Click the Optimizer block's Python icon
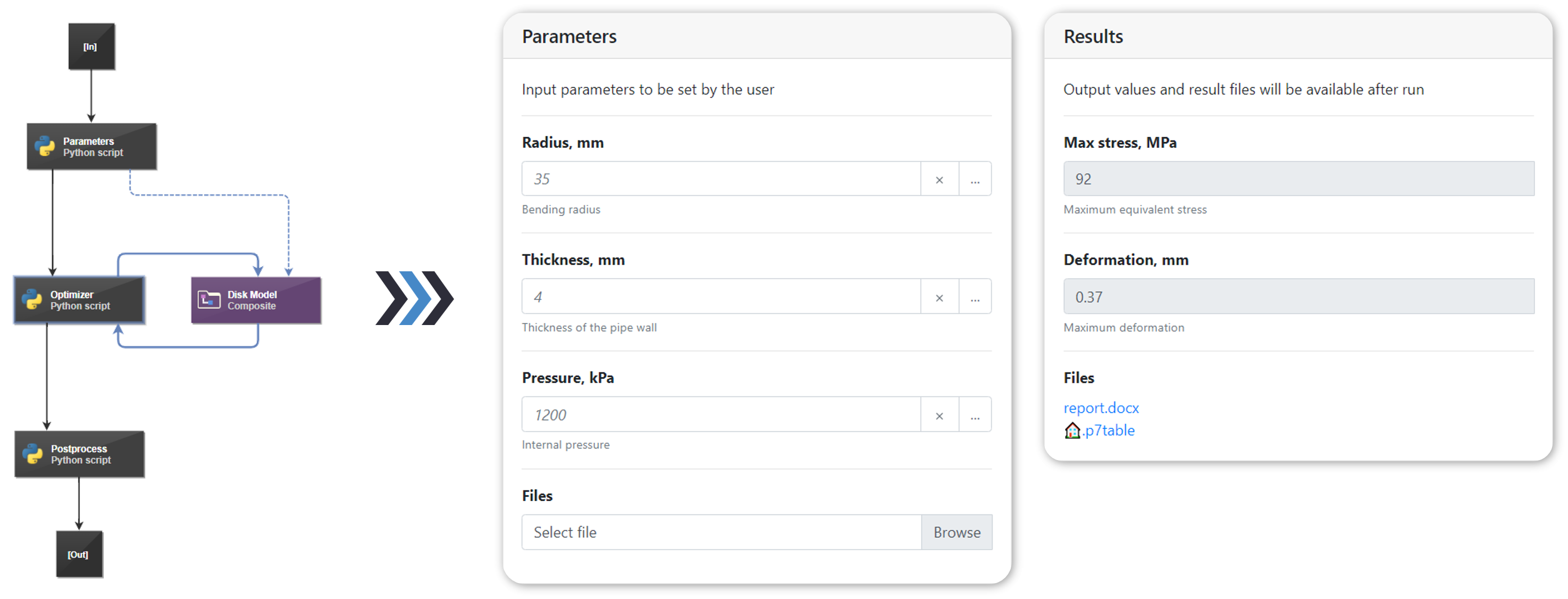1568x599 pixels. pos(32,299)
